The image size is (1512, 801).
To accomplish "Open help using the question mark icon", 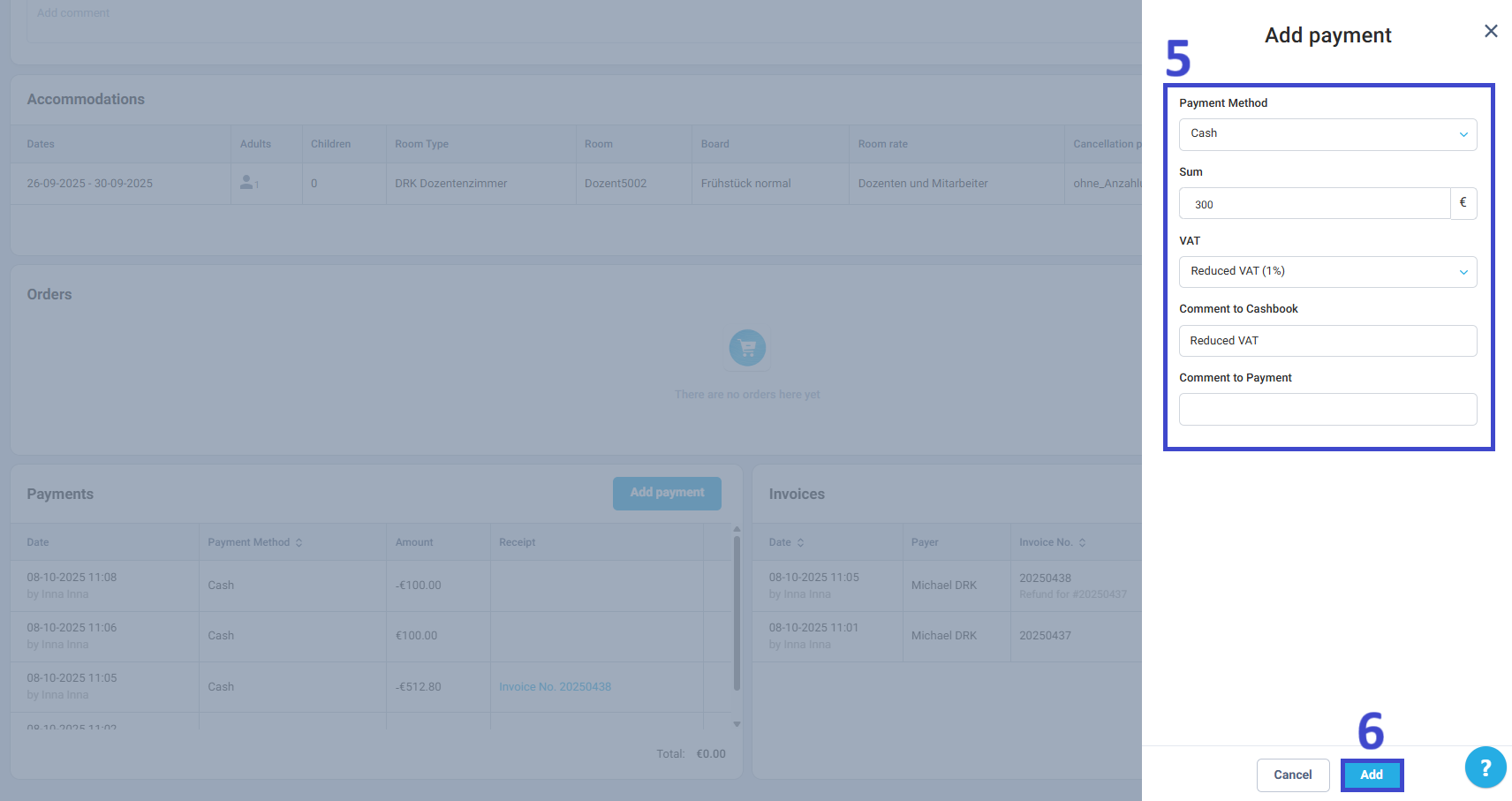I will click(x=1486, y=767).
